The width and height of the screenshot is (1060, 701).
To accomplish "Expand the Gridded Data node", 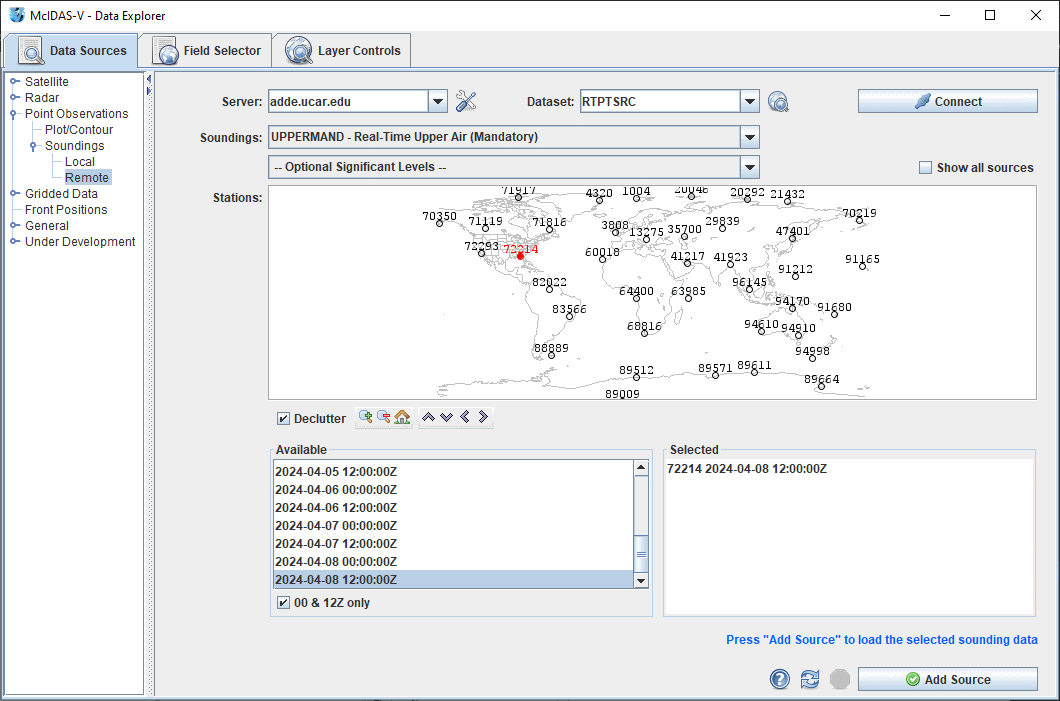I will [x=14, y=193].
